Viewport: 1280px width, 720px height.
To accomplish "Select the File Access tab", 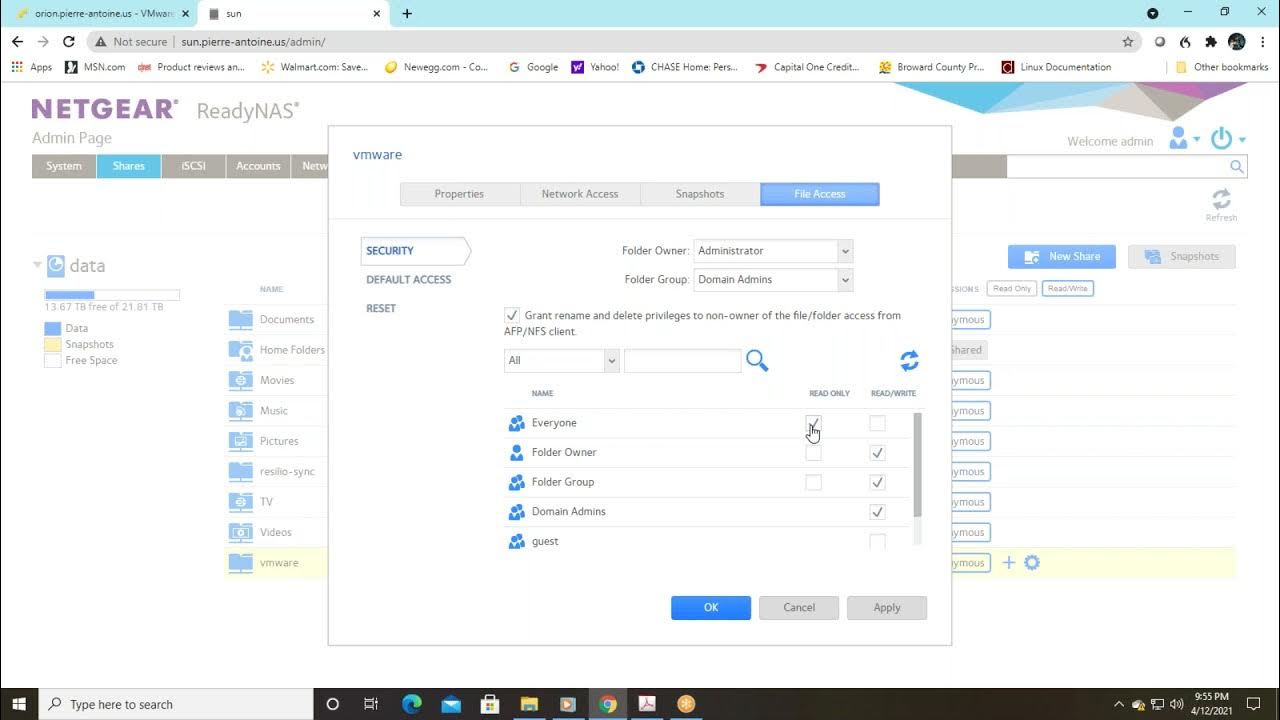I will tap(820, 194).
